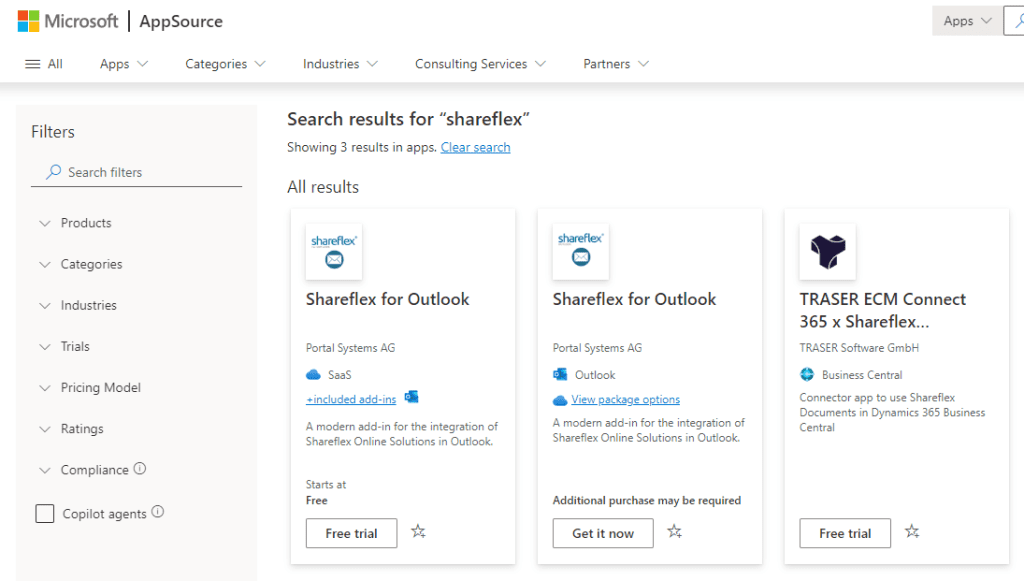The image size is (1024, 581).
Task: Click the Get it now button
Action: click(x=603, y=533)
